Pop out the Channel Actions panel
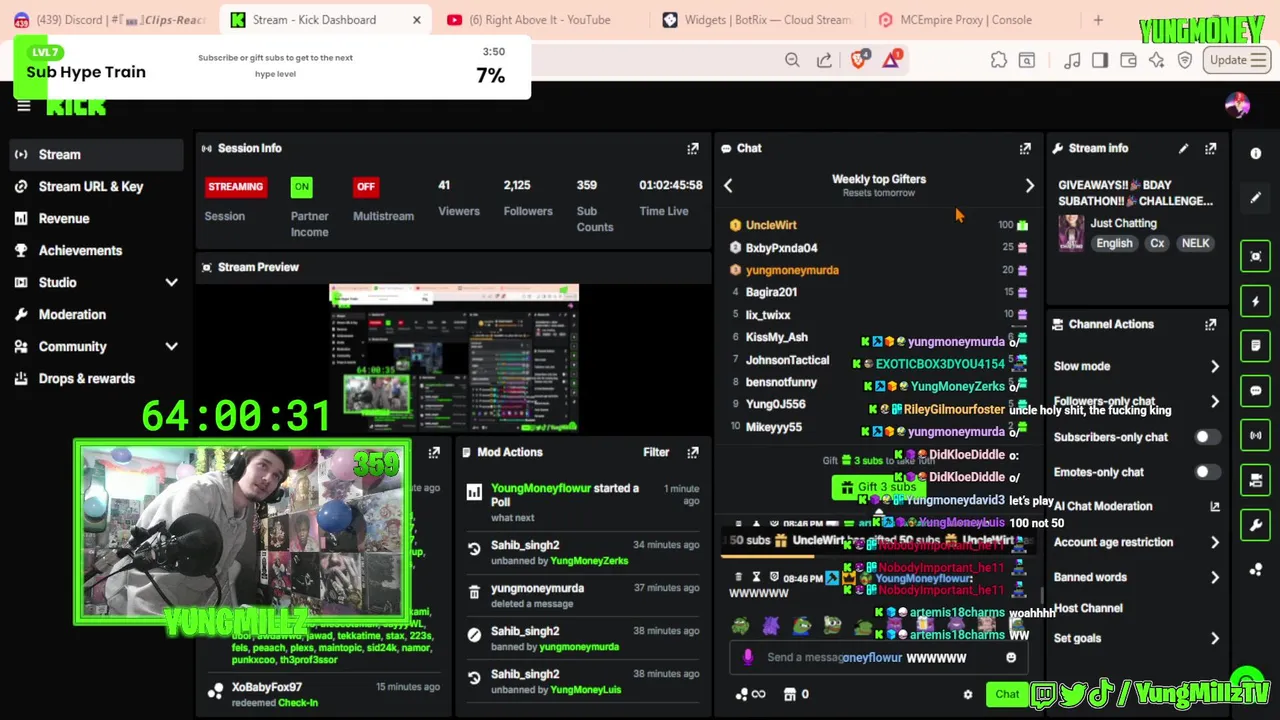1280x720 pixels. (x=1211, y=324)
